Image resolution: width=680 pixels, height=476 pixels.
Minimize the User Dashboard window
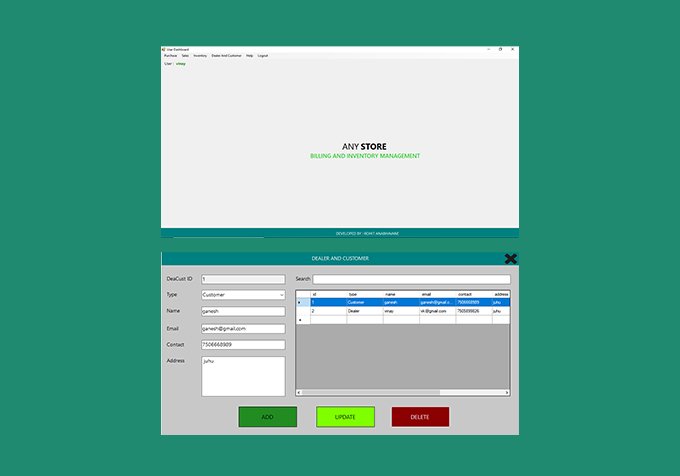pos(489,49)
